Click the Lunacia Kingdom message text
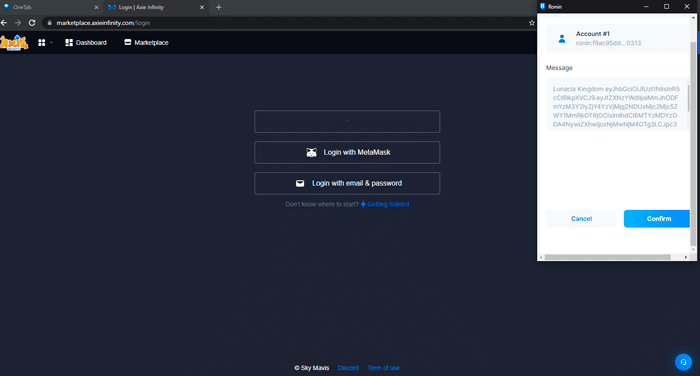Viewport: 700px width, 376px height. point(616,107)
